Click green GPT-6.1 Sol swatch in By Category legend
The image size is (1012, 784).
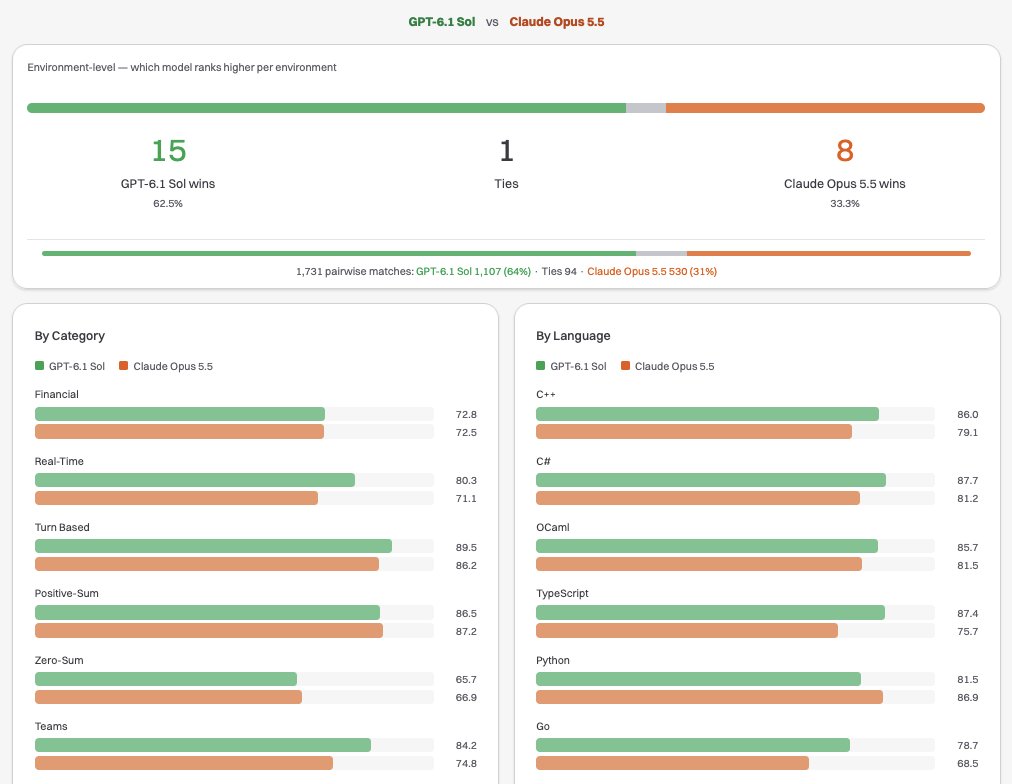(39, 366)
